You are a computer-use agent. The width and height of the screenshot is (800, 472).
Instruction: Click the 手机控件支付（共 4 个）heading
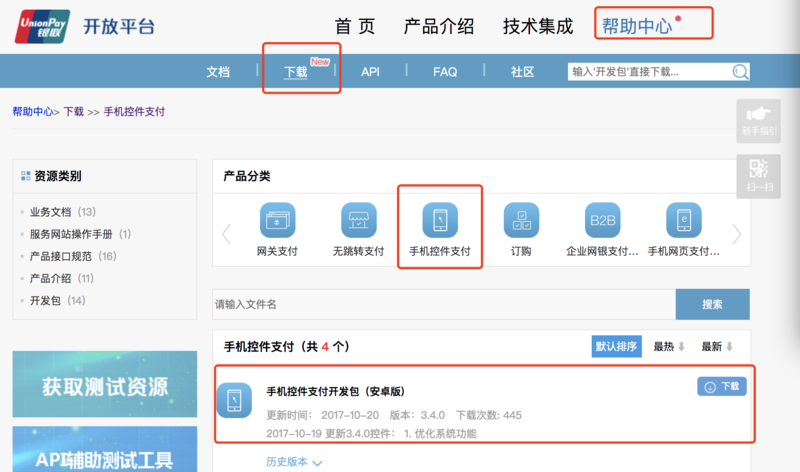(x=287, y=346)
